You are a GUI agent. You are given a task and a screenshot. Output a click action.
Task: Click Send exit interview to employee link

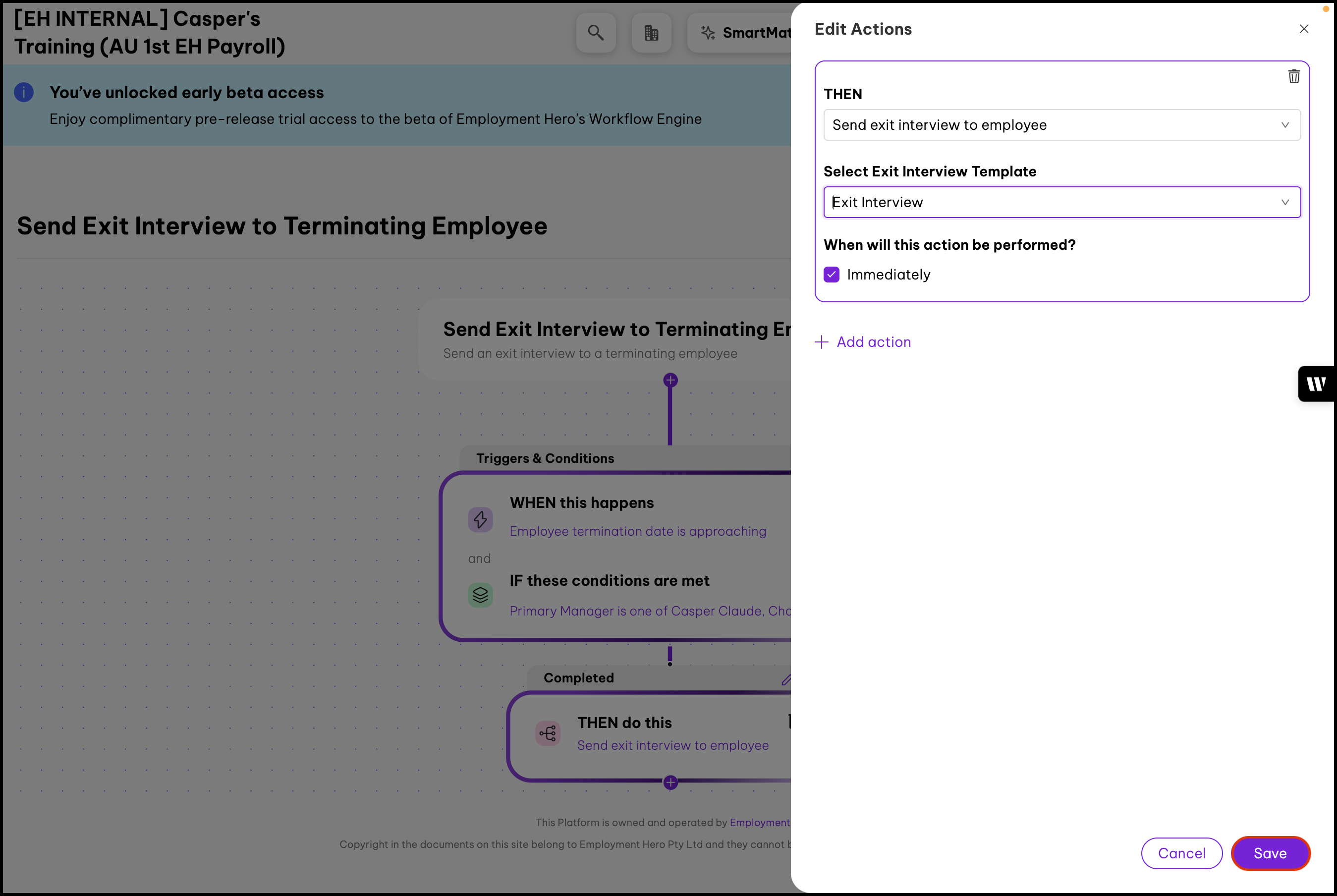pos(672,746)
